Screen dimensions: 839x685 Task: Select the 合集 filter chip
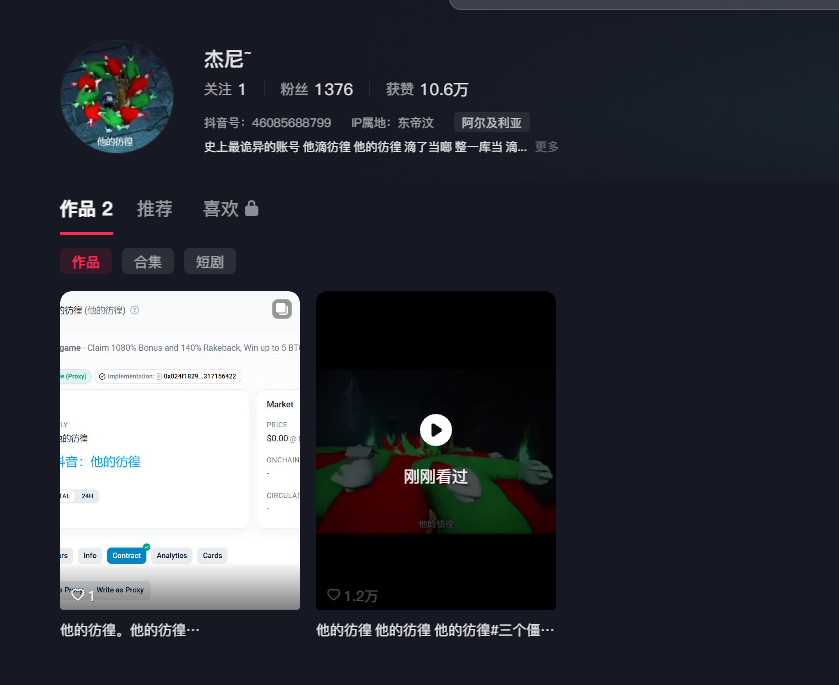click(x=148, y=262)
